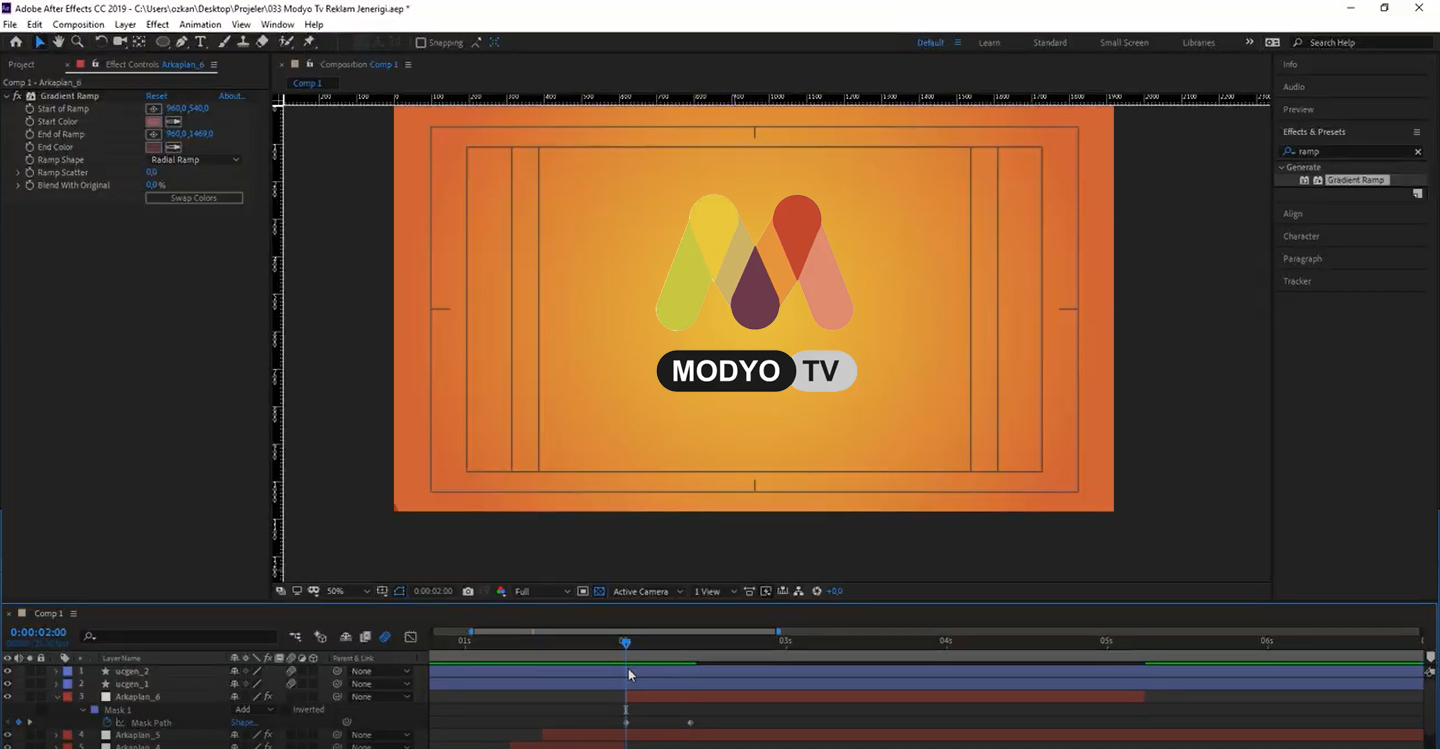The height and width of the screenshot is (749, 1440).
Task: Select the Horizontal Type tool
Action: coord(200,42)
